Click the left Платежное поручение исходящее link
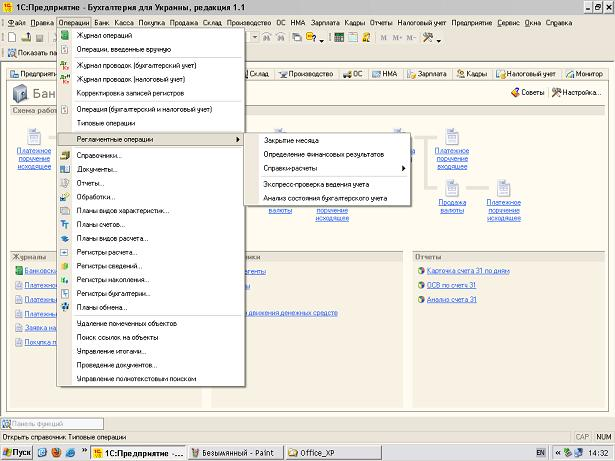 [x=34, y=159]
